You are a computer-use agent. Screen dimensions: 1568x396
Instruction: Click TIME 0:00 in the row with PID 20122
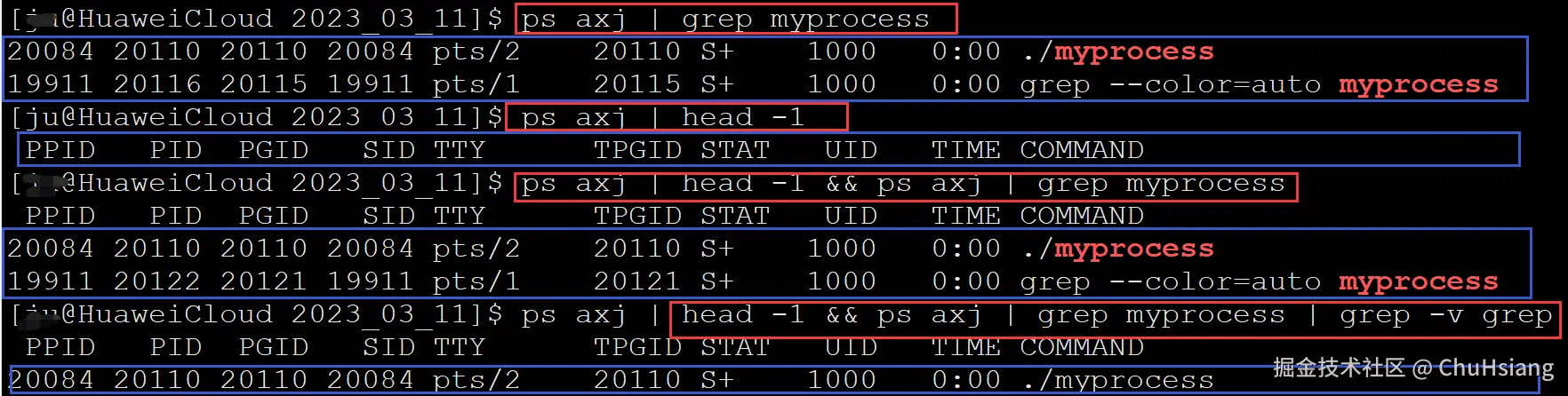click(966, 281)
